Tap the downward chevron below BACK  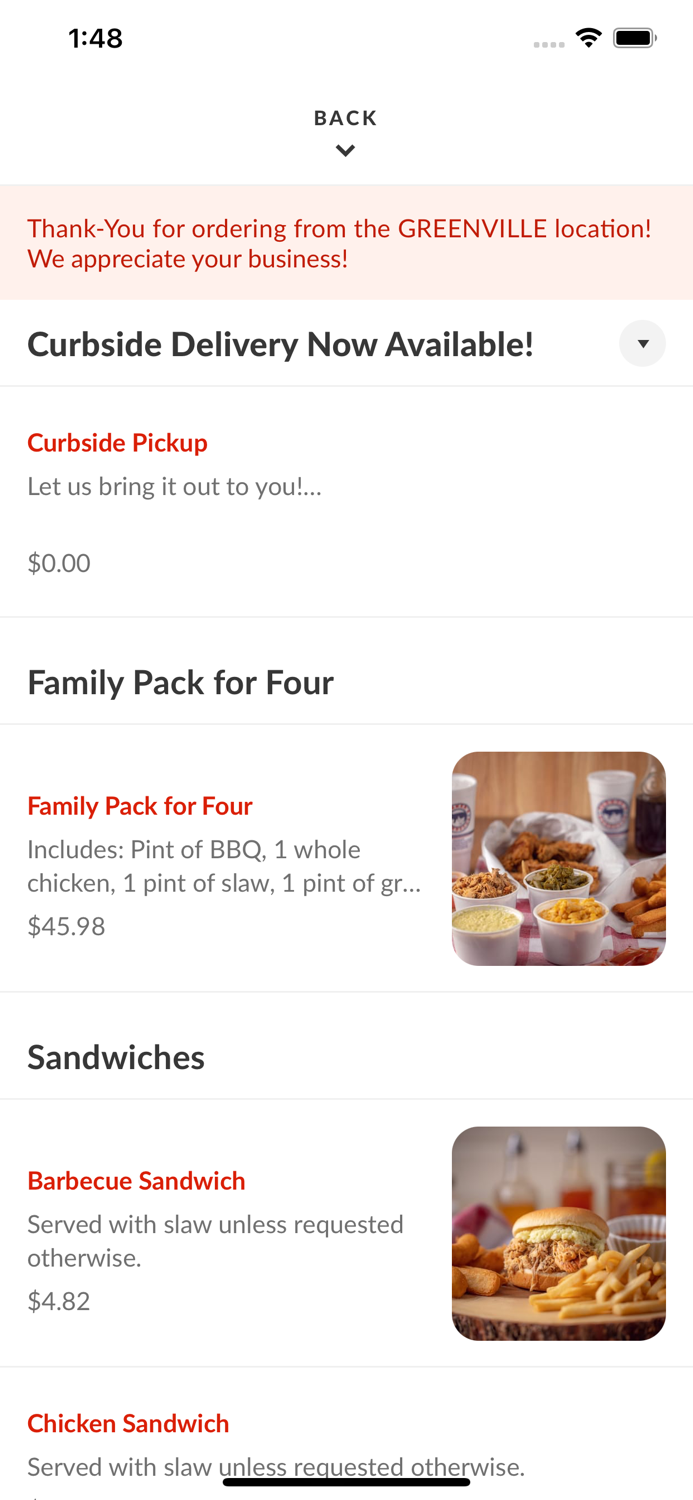[346, 150]
